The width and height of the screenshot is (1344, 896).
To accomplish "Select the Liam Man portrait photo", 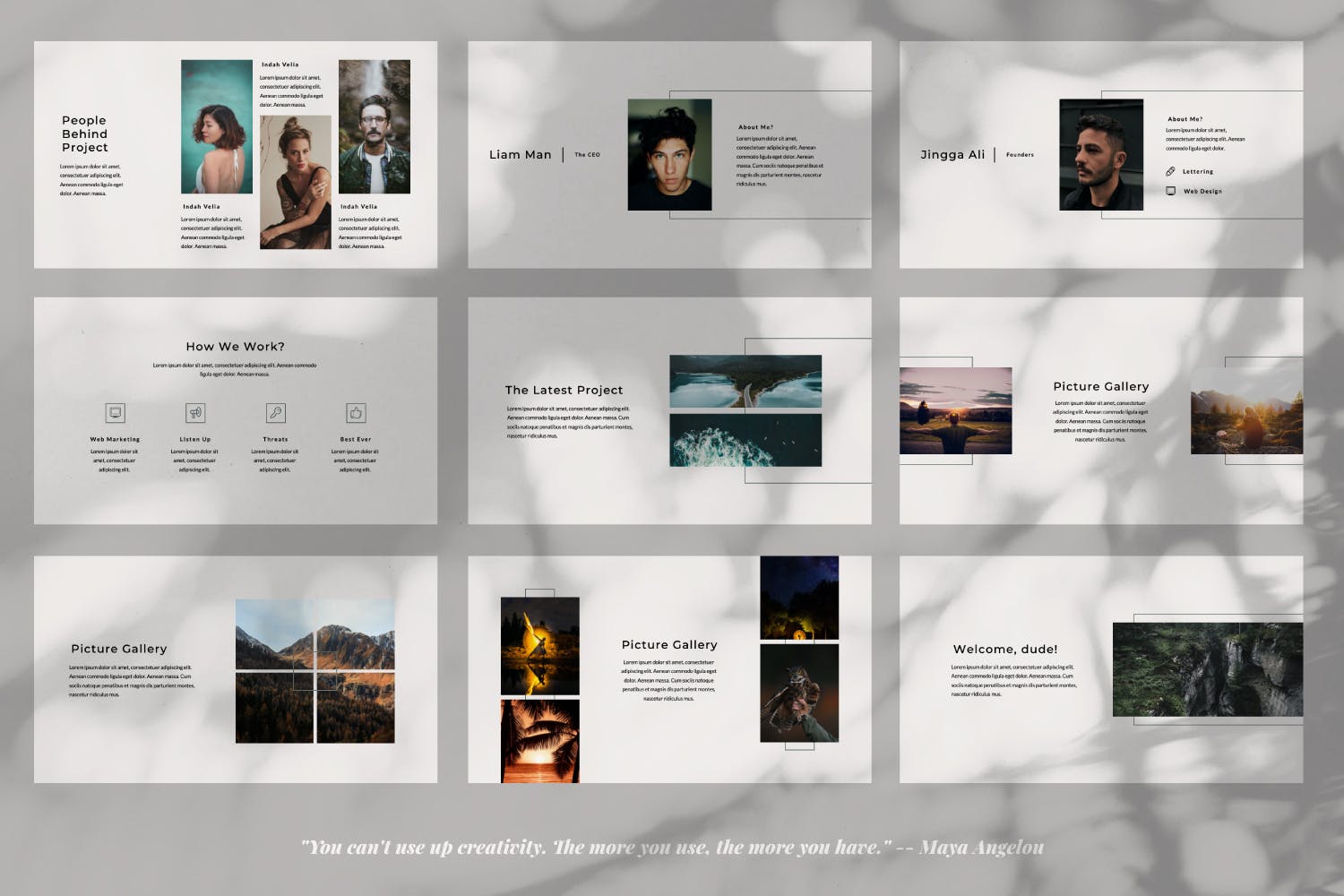I will (669, 155).
